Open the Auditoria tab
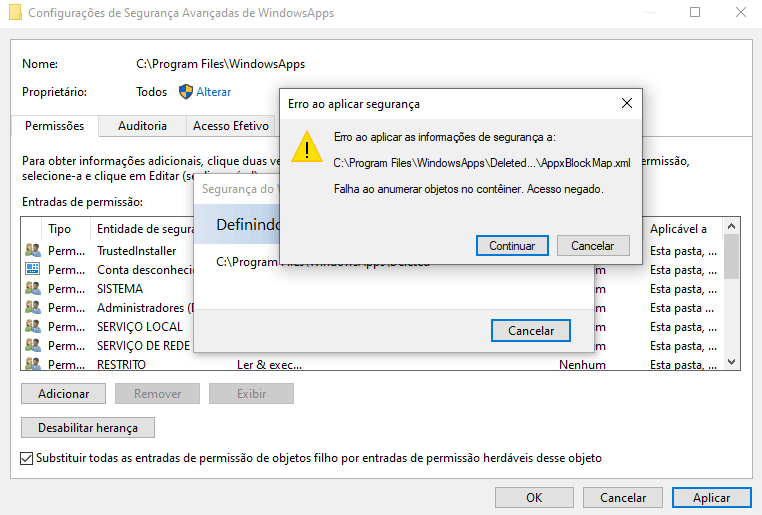This screenshot has width=762, height=515. [142, 126]
